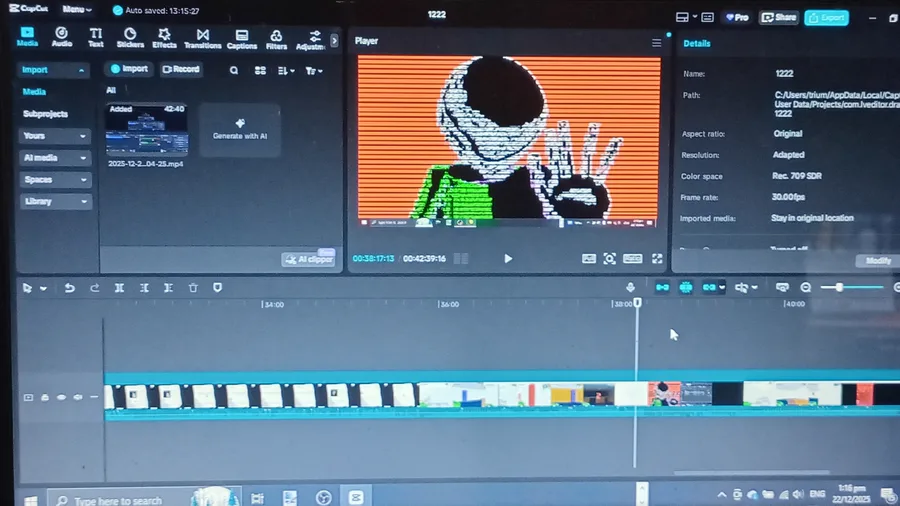The image size is (900, 506).
Task: Click the Export button
Action: coord(827,18)
